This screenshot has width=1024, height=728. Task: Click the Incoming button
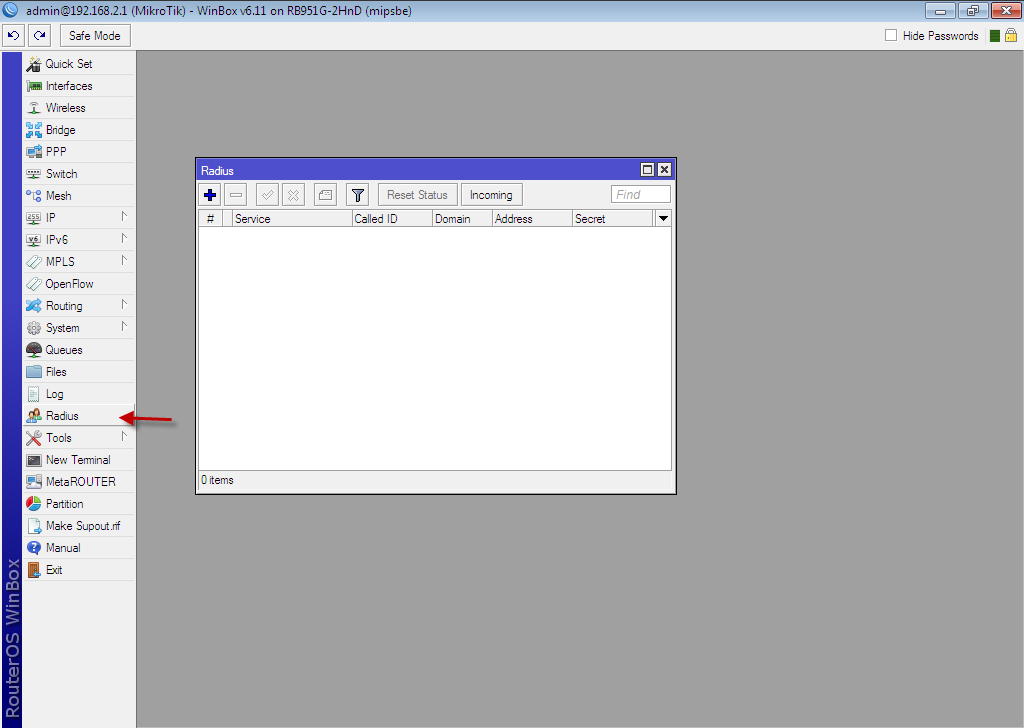pyautogui.click(x=491, y=195)
